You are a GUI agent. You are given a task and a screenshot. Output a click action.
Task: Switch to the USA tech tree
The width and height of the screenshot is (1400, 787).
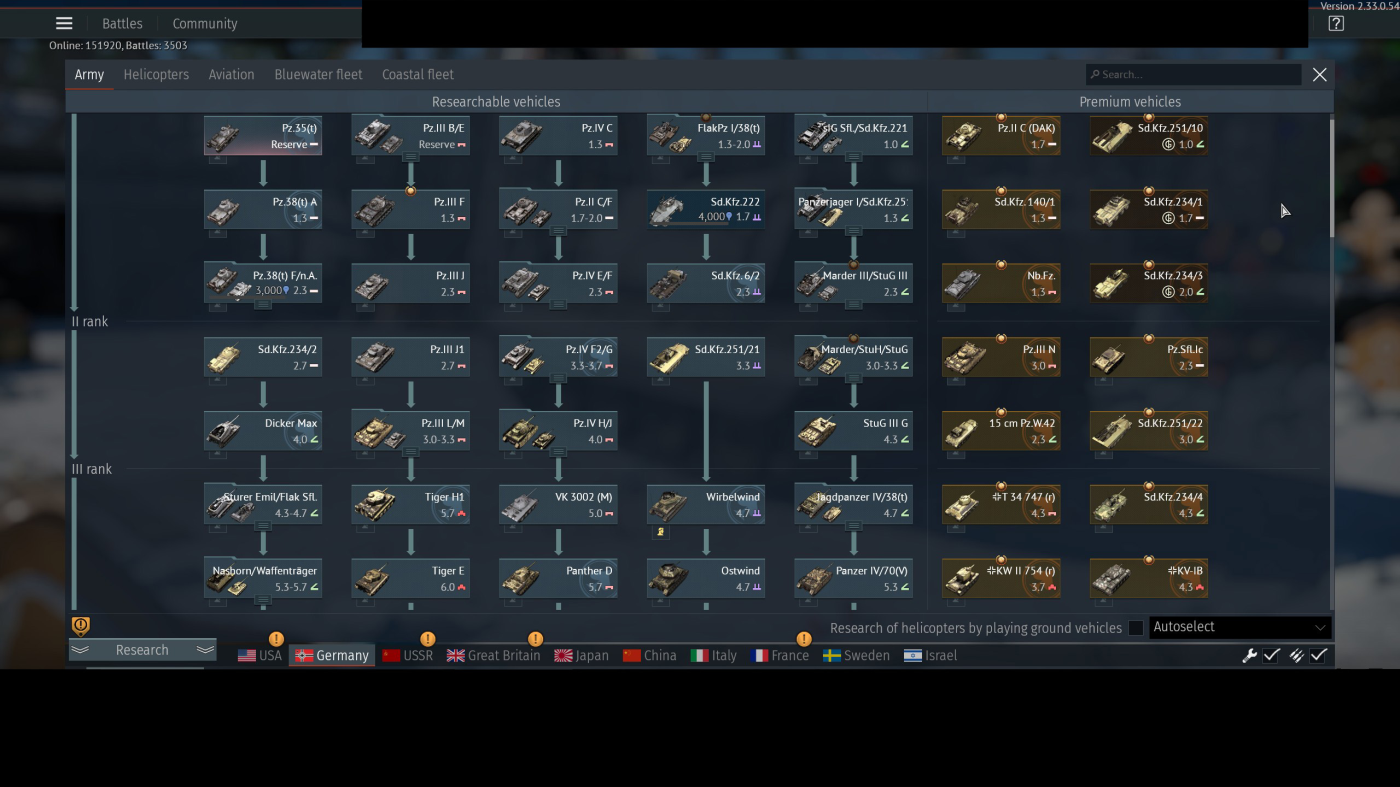[260, 656]
